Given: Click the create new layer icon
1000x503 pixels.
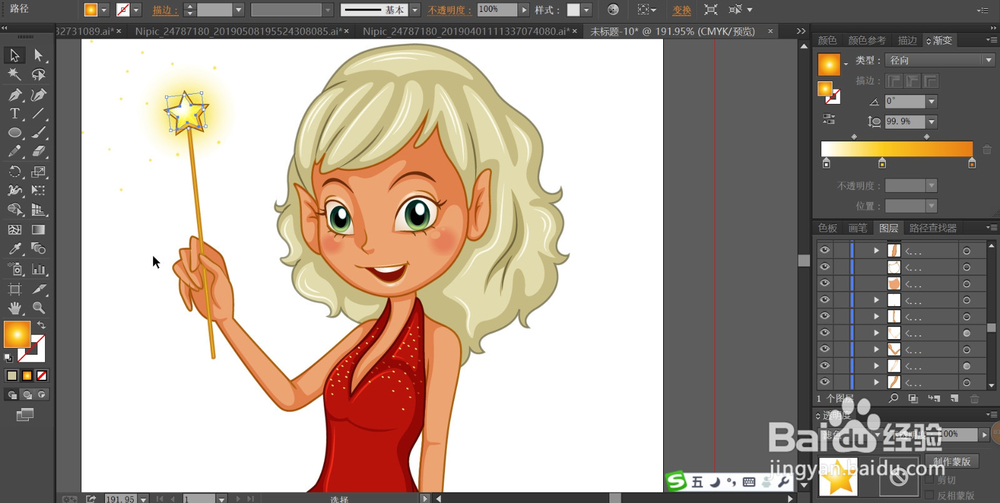Looking at the screenshot, I should tap(954, 398).
